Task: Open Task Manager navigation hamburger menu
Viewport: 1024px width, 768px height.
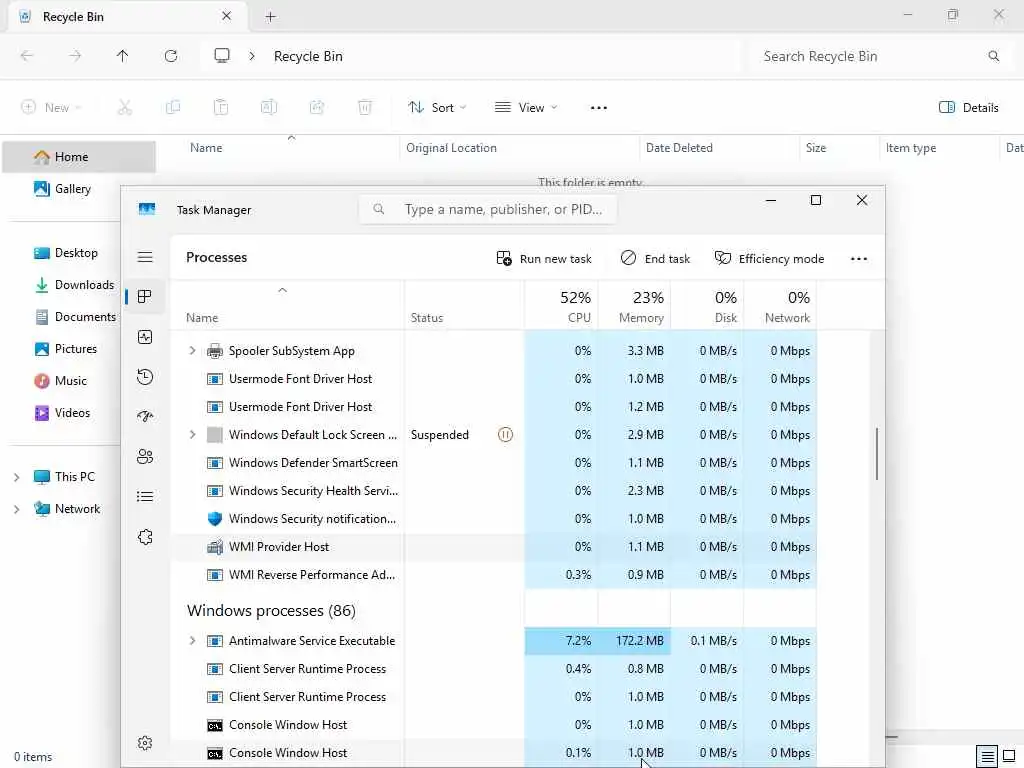Action: click(145, 257)
